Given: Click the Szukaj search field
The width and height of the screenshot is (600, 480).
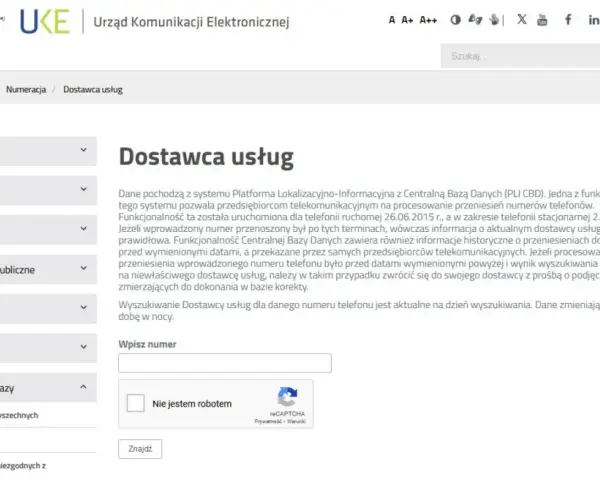Looking at the screenshot, I should (x=520, y=56).
